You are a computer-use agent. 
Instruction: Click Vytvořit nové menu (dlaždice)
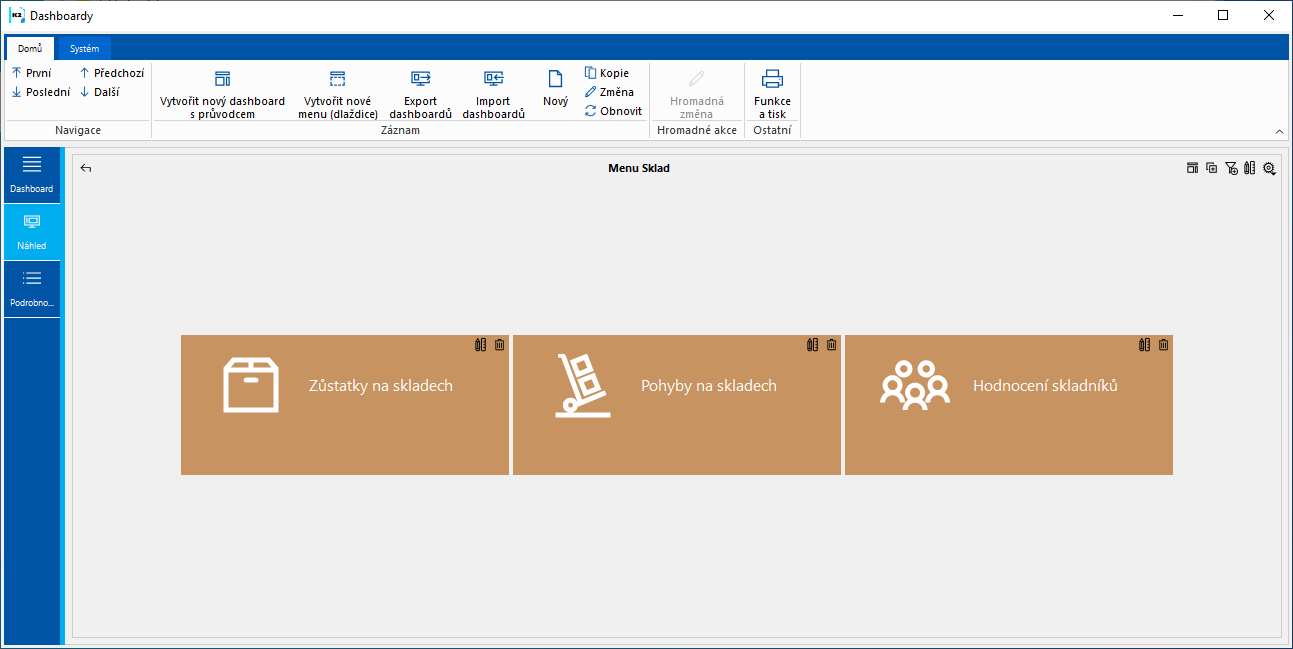(x=338, y=94)
